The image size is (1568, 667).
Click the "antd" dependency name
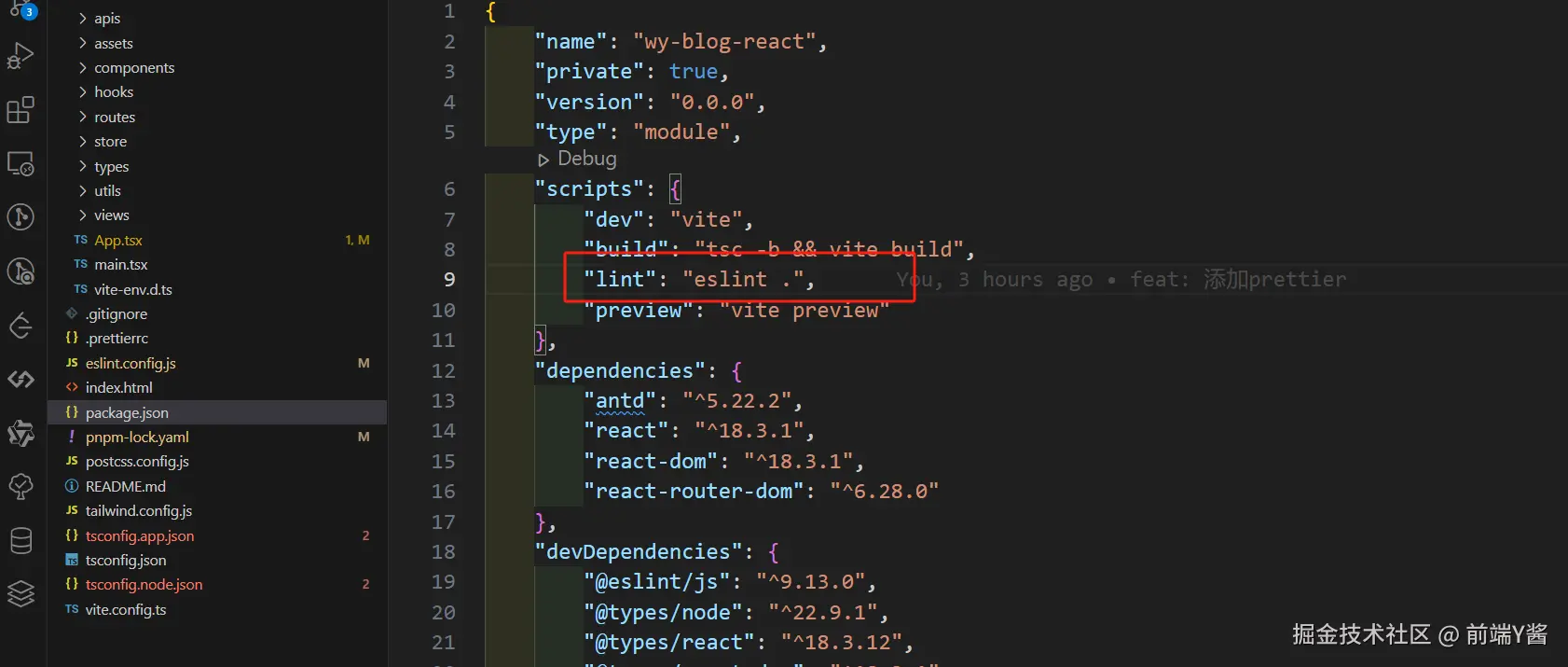coord(620,400)
